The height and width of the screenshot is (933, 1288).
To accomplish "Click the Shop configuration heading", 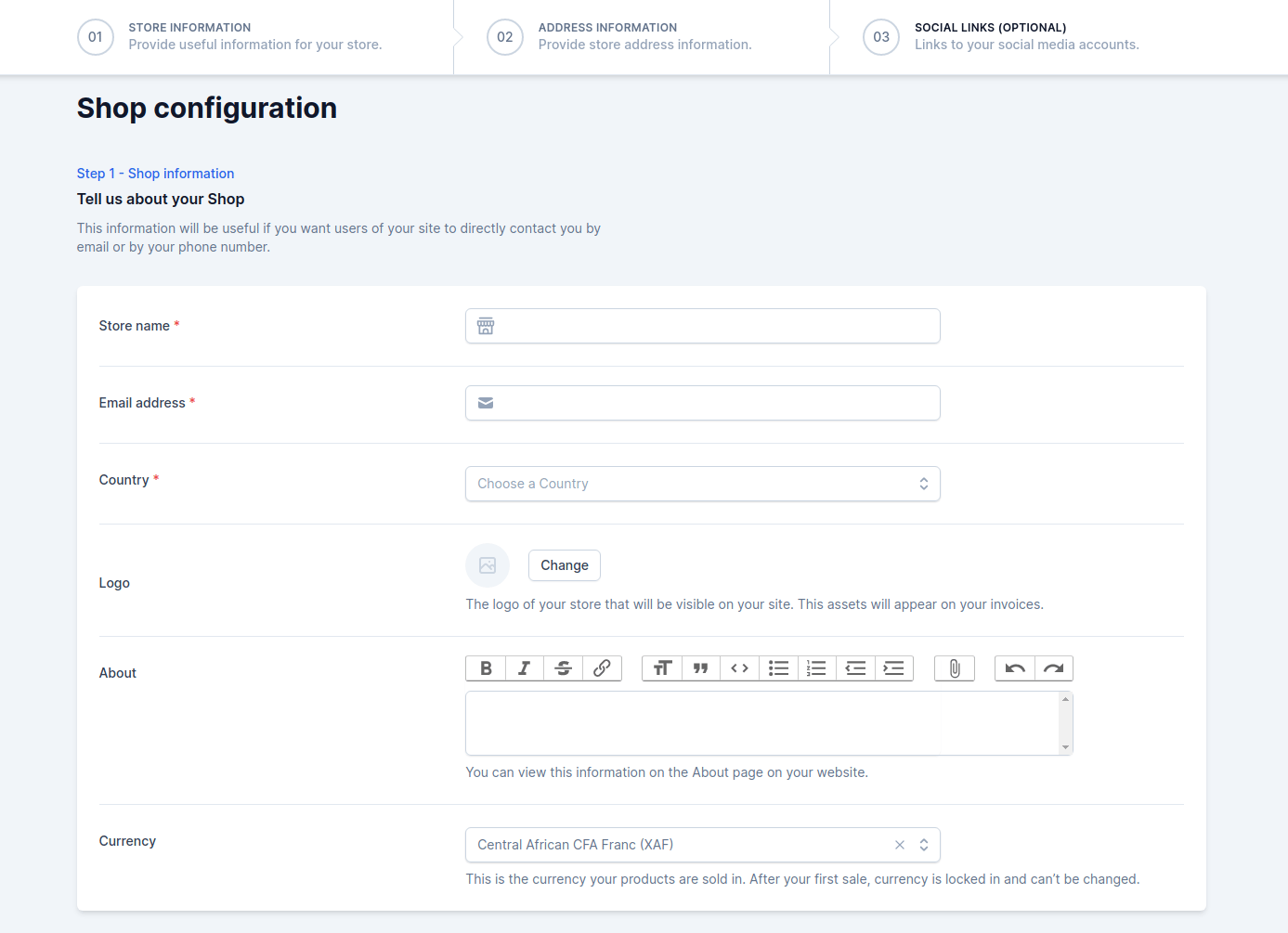I will click(207, 108).
